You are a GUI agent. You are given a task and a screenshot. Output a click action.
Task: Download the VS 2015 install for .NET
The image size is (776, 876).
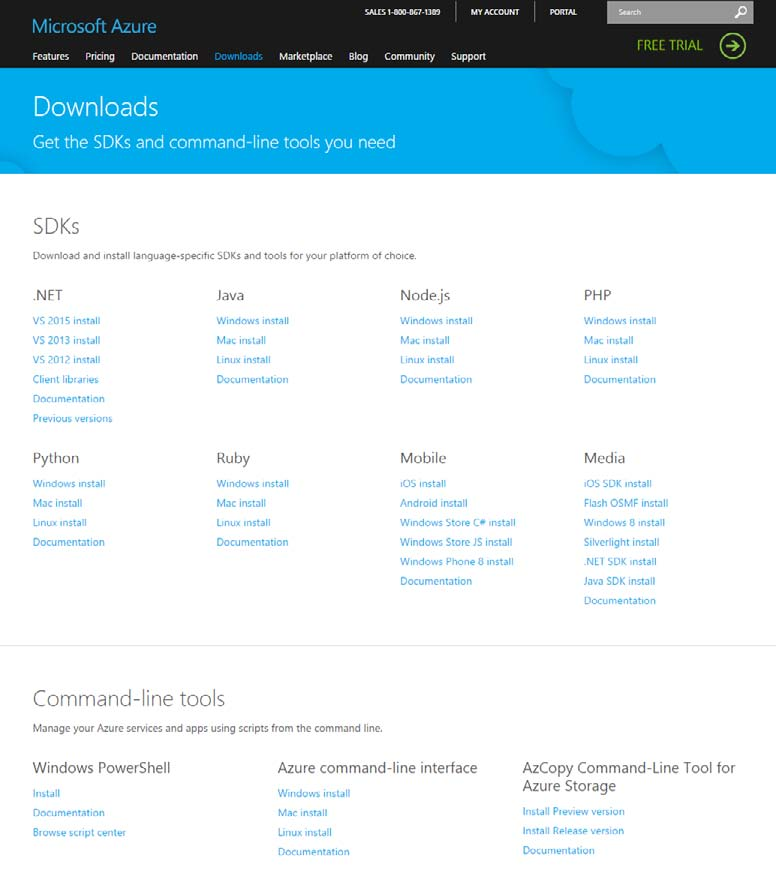coord(66,321)
